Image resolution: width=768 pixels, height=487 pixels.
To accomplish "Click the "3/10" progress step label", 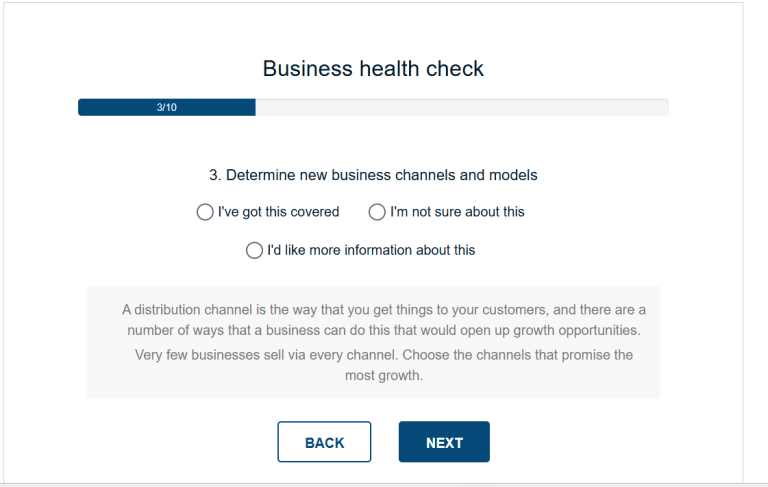I will point(167,107).
